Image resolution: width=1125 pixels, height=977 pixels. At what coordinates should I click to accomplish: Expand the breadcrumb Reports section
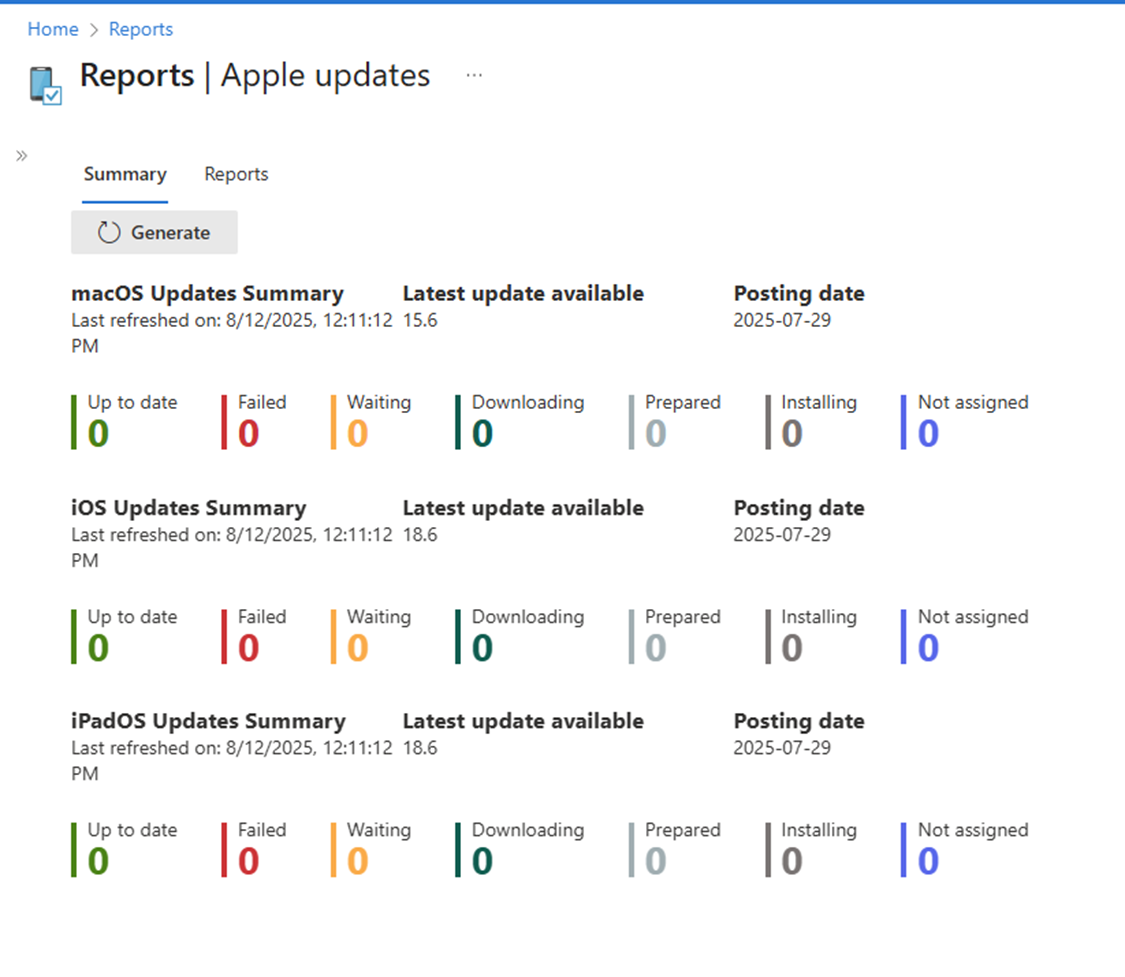(x=140, y=29)
